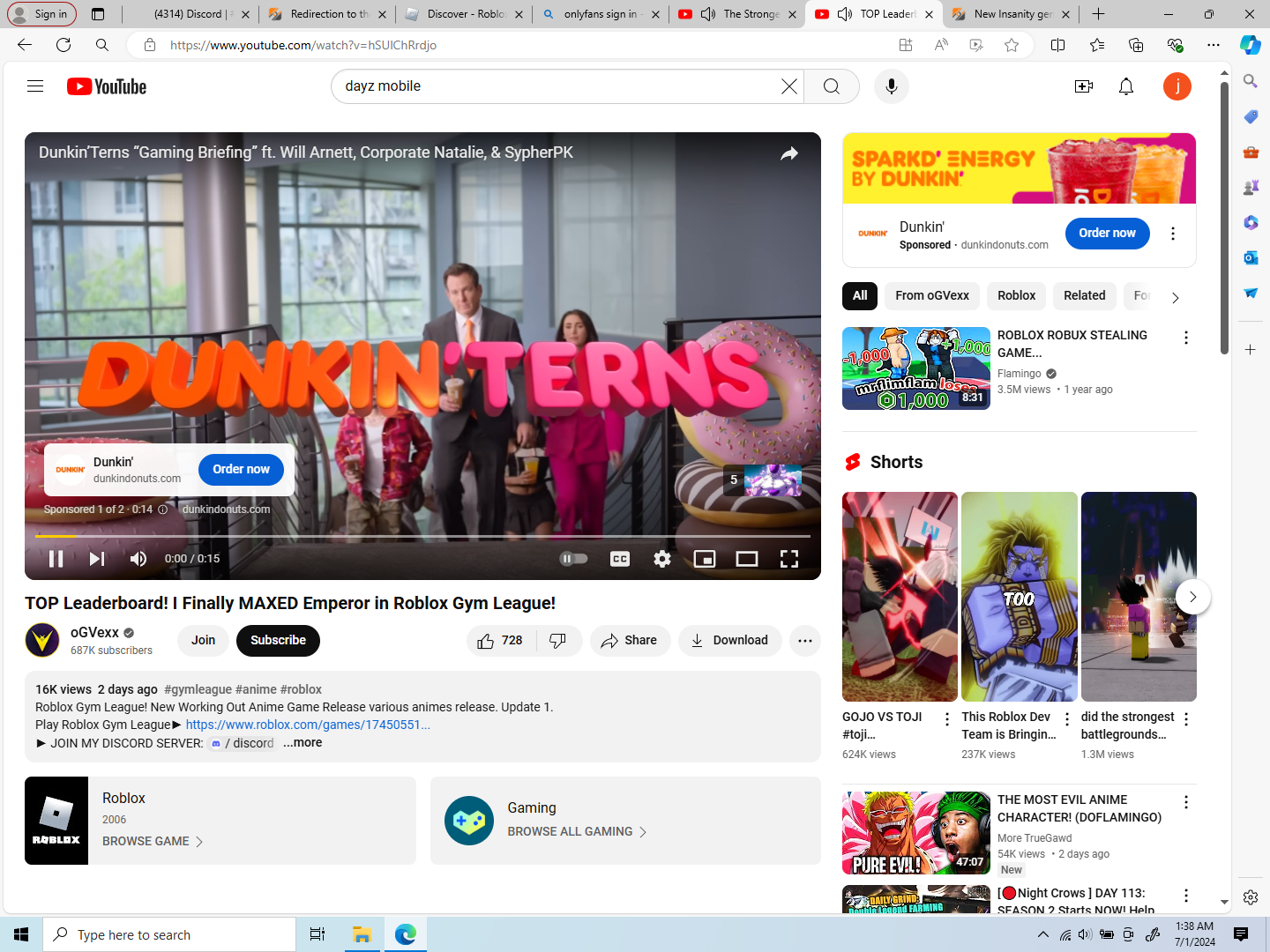The height and width of the screenshot is (952, 1270).
Task: Open more actions beside Download
Action: pyautogui.click(x=805, y=641)
